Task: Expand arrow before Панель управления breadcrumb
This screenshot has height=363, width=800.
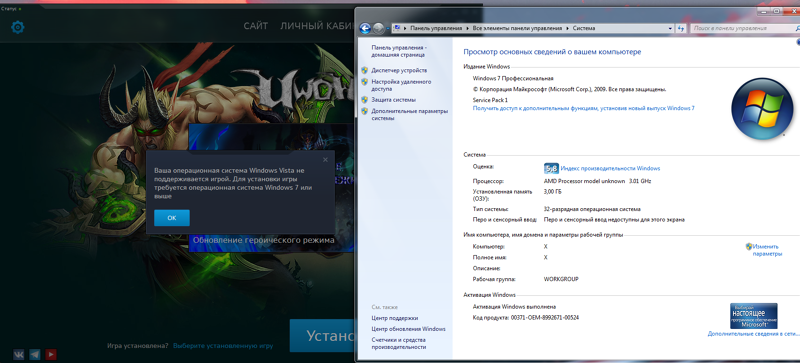Action: click(405, 29)
